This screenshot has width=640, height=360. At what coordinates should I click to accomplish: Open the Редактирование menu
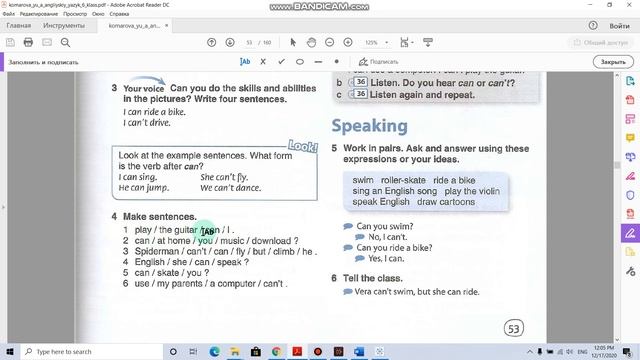pyautogui.click(x=39, y=14)
